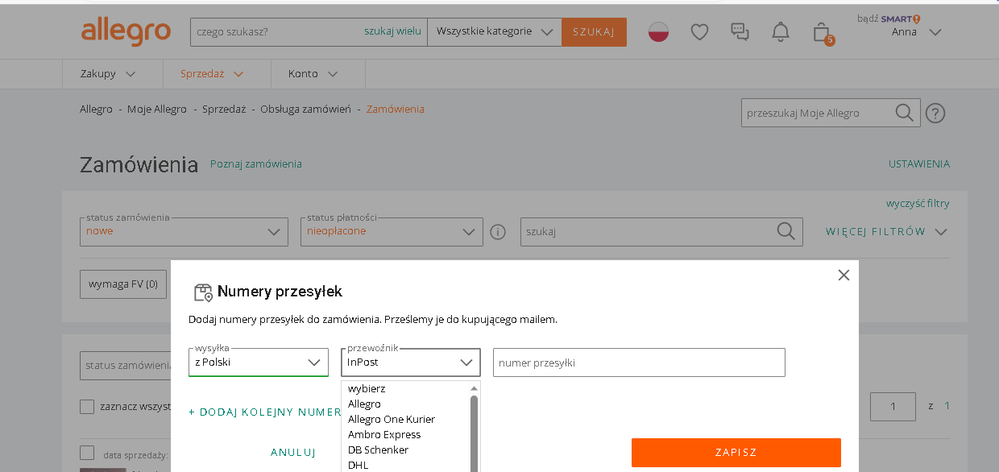
Task: Open notifications bell icon
Action: pyautogui.click(x=780, y=32)
